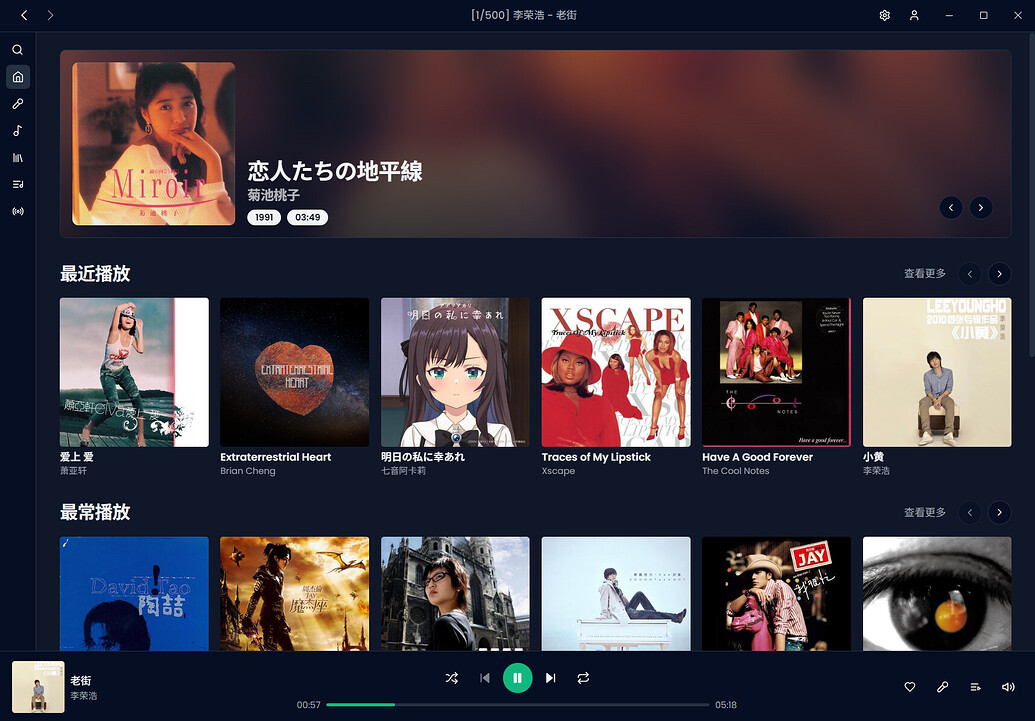This screenshot has height=721, width=1035.
Task: Open artist link Xscape
Action: 558,471
